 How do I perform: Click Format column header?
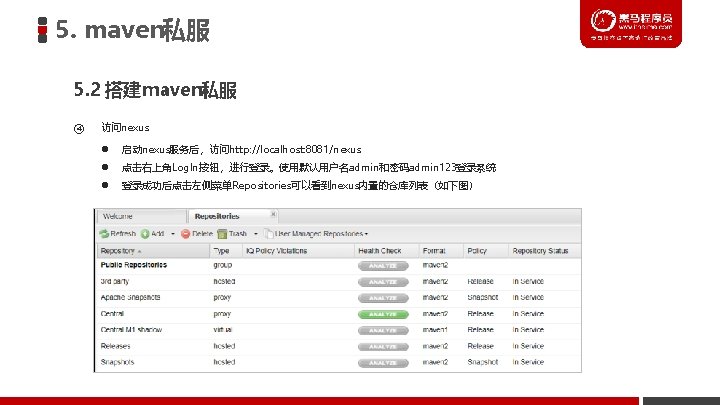[441, 251]
